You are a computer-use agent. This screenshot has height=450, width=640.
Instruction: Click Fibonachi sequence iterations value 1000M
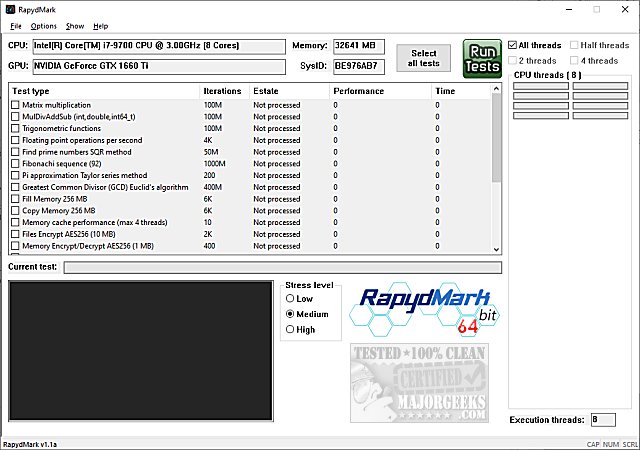214,164
